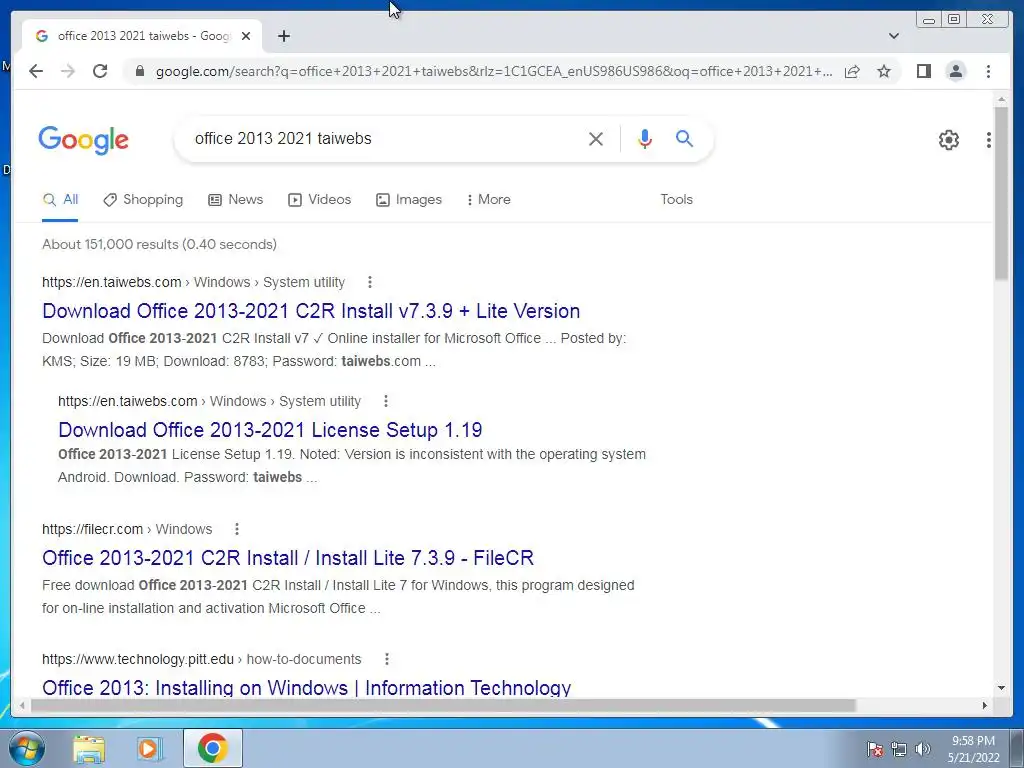Open License Setup result's options dots

(386, 401)
